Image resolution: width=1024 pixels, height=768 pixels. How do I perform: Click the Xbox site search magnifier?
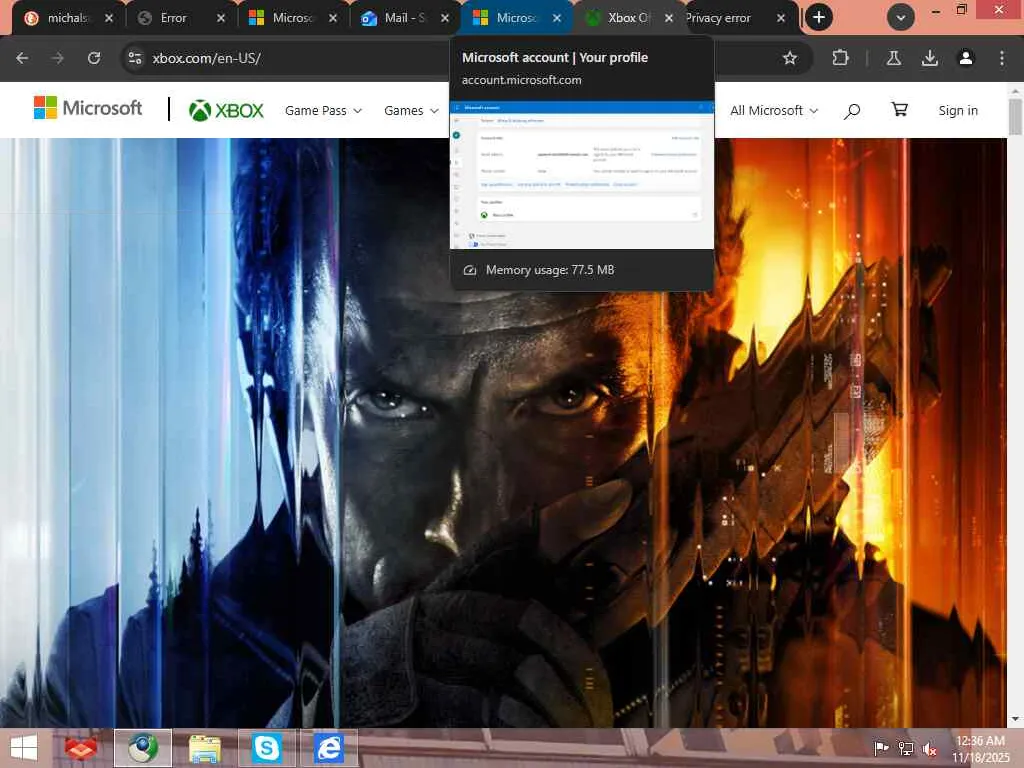click(x=851, y=111)
